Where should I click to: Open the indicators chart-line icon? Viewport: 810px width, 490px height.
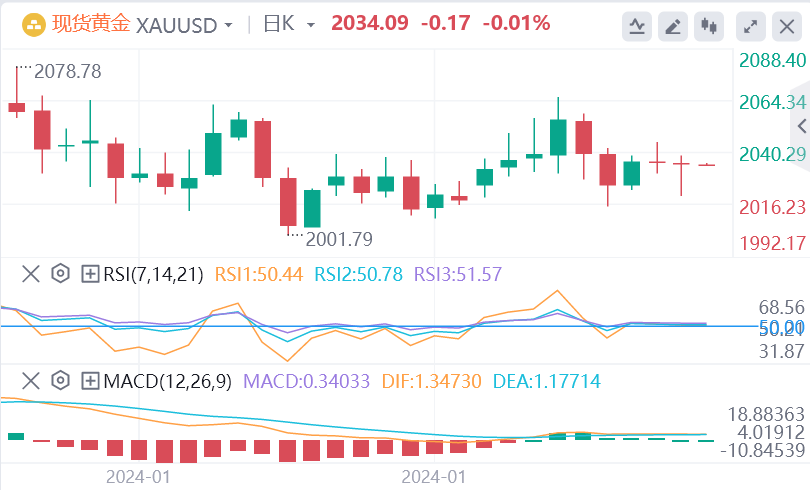click(637, 26)
